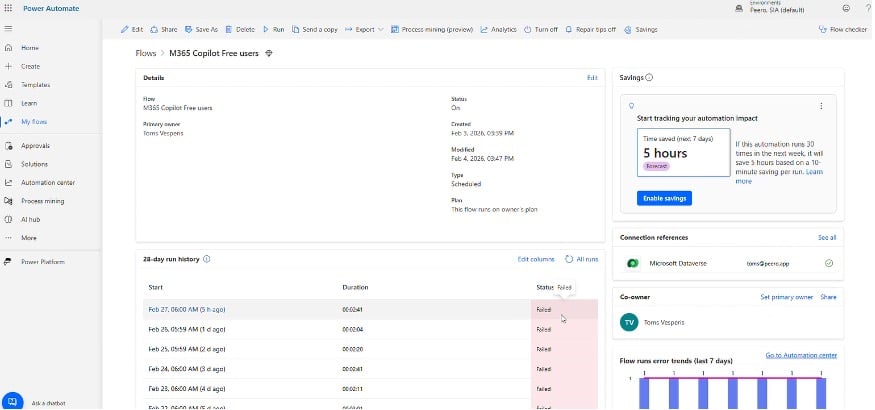Image resolution: width=875 pixels, height=410 pixels.
Task: Open the Flow checker
Action: [843, 30]
